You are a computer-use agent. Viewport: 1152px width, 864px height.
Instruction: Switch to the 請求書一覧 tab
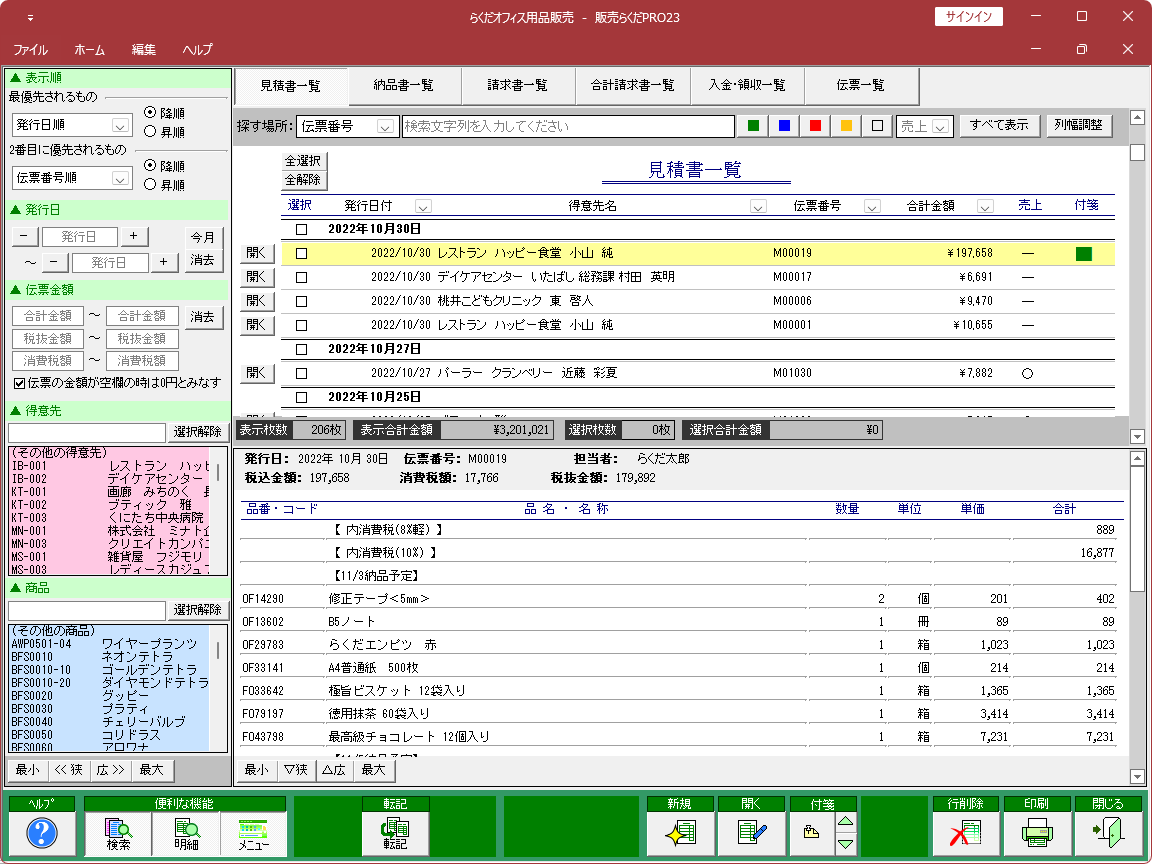click(517, 85)
